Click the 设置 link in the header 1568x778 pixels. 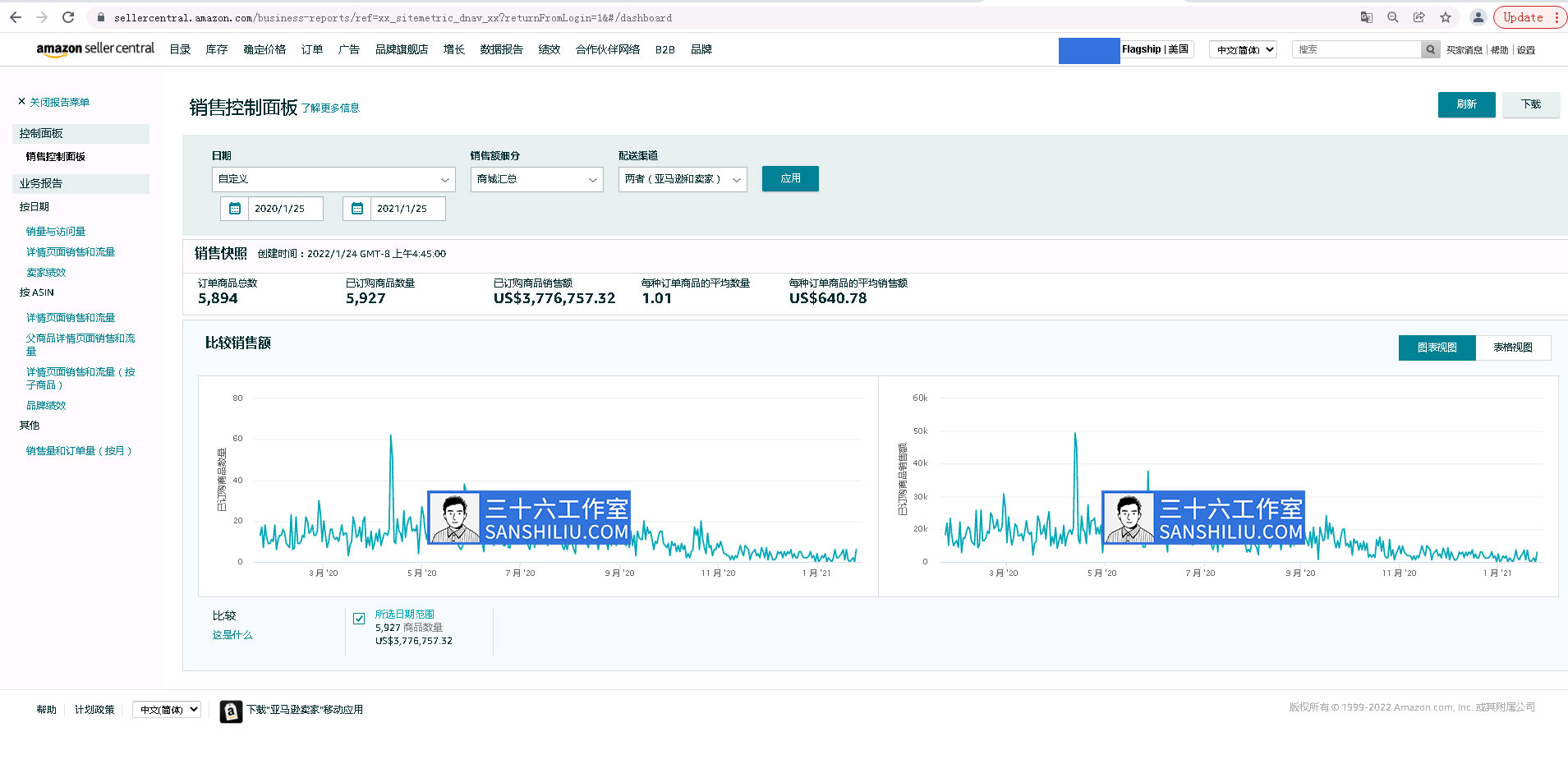(1526, 50)
